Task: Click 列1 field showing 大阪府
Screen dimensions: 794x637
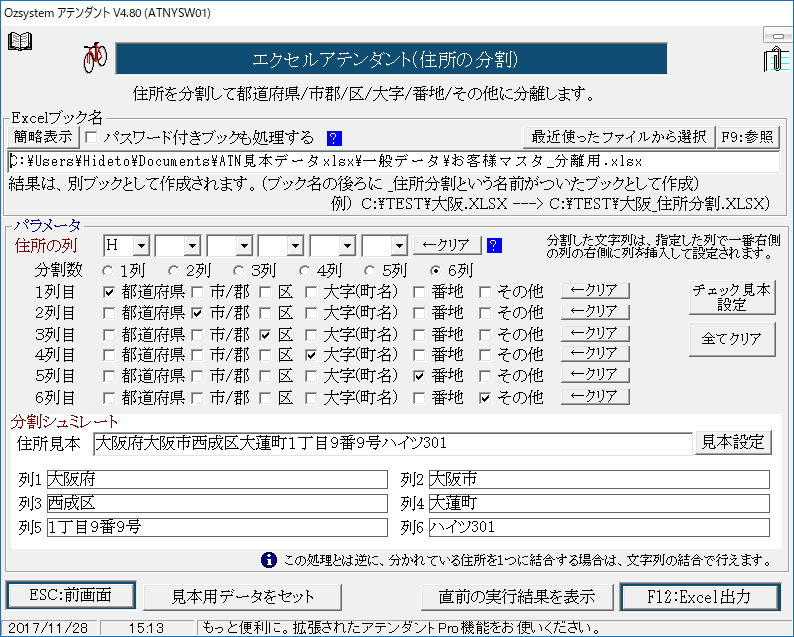Action: [x=217, y=479]
